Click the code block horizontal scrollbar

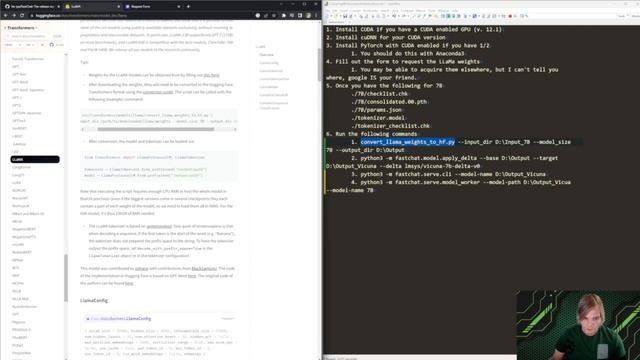pyautogui.click(x=156, y=129)
